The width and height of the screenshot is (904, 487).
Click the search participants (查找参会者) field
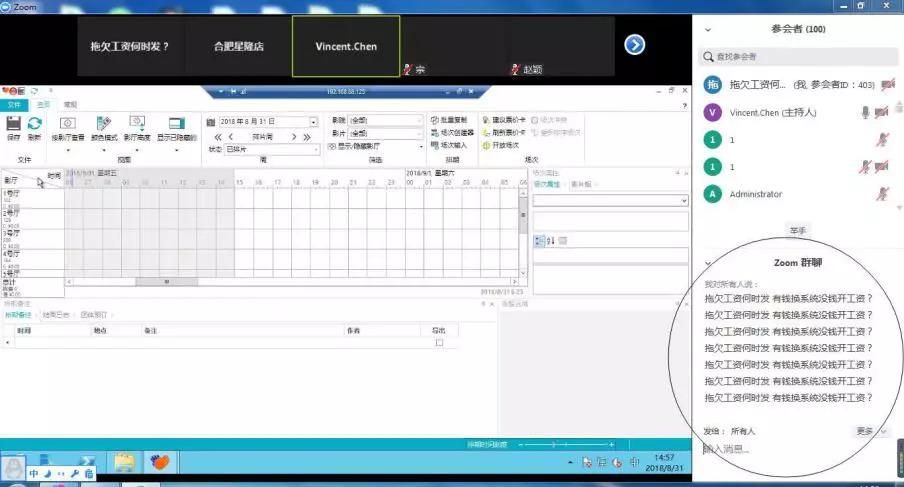click(798, 56)
